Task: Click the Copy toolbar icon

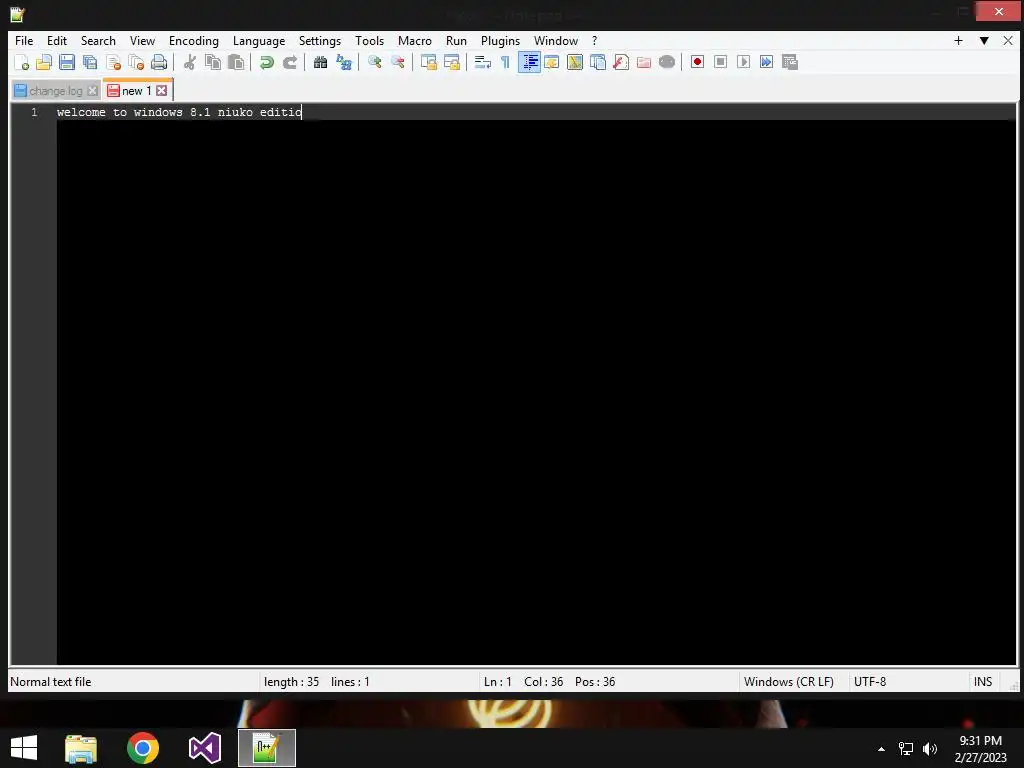Action: [x=213, y=62]
